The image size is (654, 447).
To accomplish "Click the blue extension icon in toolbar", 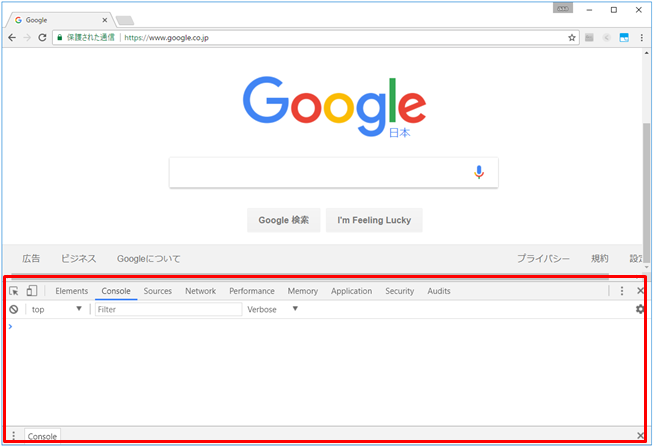I will 624,38.
